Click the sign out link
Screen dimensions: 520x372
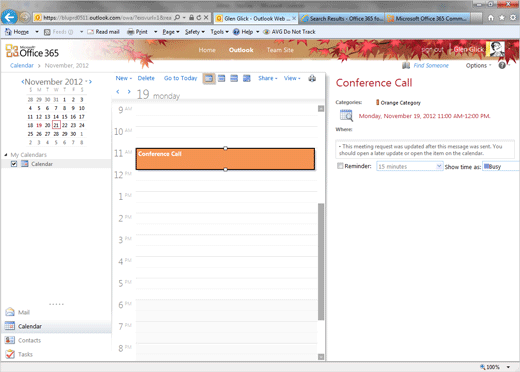tap(432, 50)
